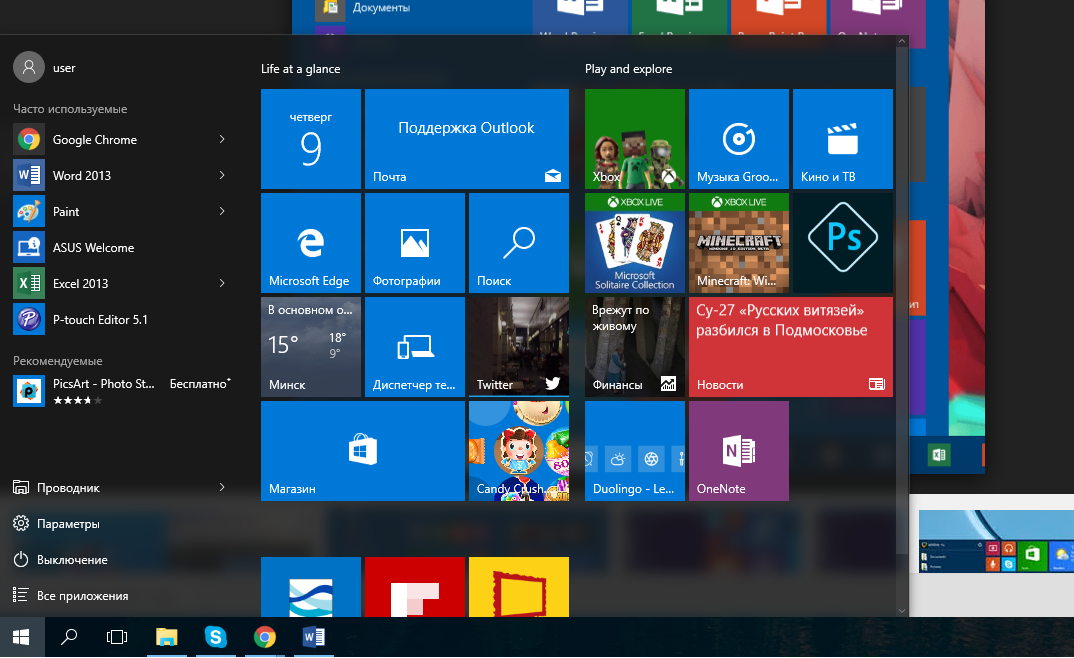The height and width of the screenshot is (658, 1074).
Task: Expand the Проводник submenu arrow
Action: [222, 487]
